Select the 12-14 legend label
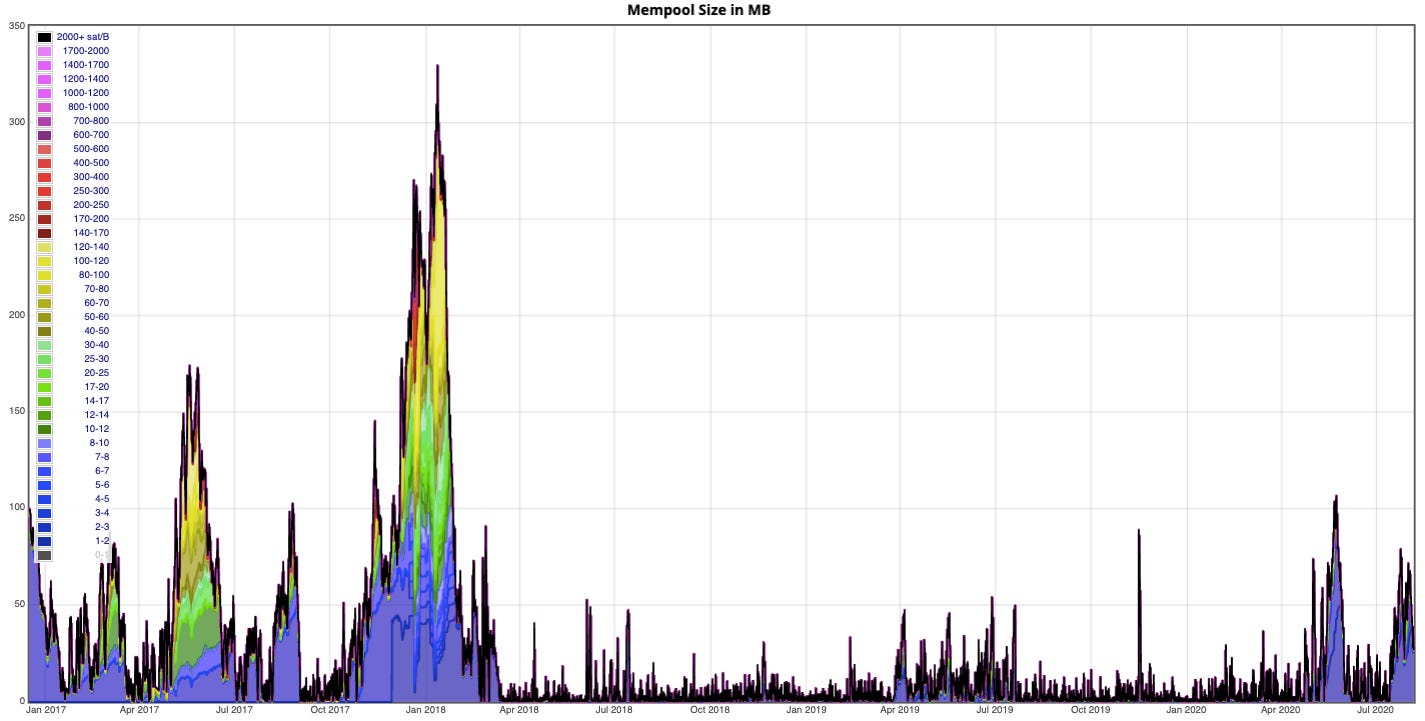Viewport: 1425px width, 721px height. click(97, 415)
